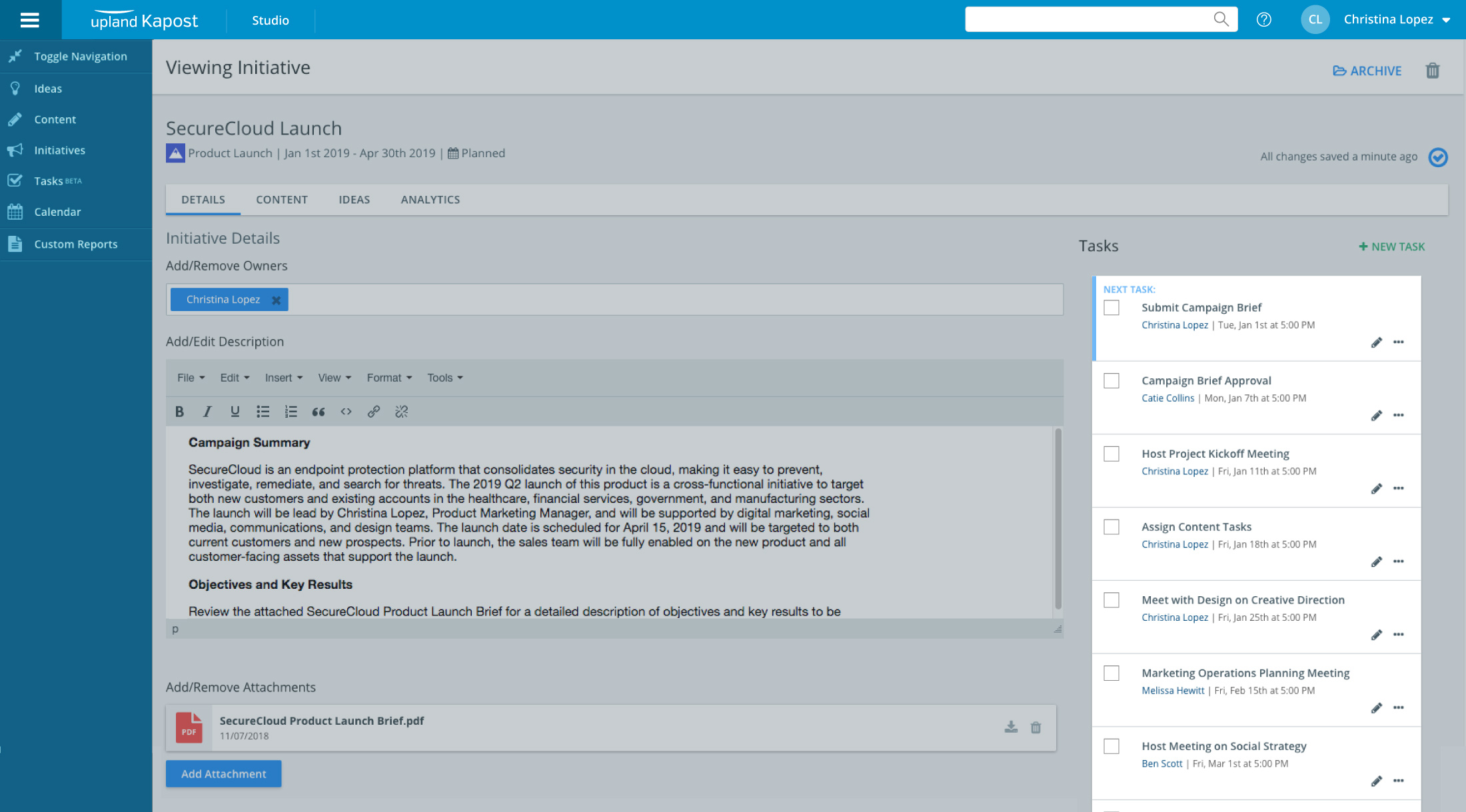Check off Campaign Brief Approval task

tap(1111, 381)
